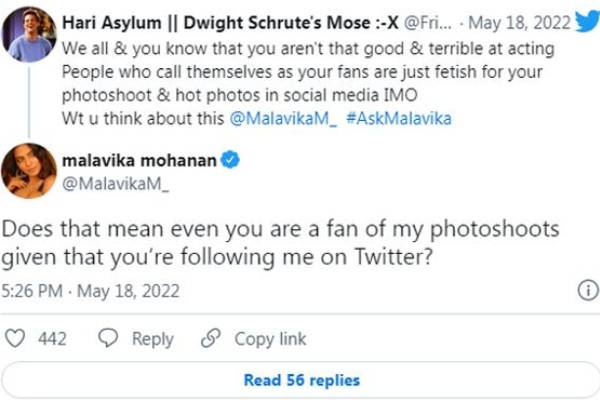Click the Reply text label
Screen dimensions: 600x400
point(152,339)
